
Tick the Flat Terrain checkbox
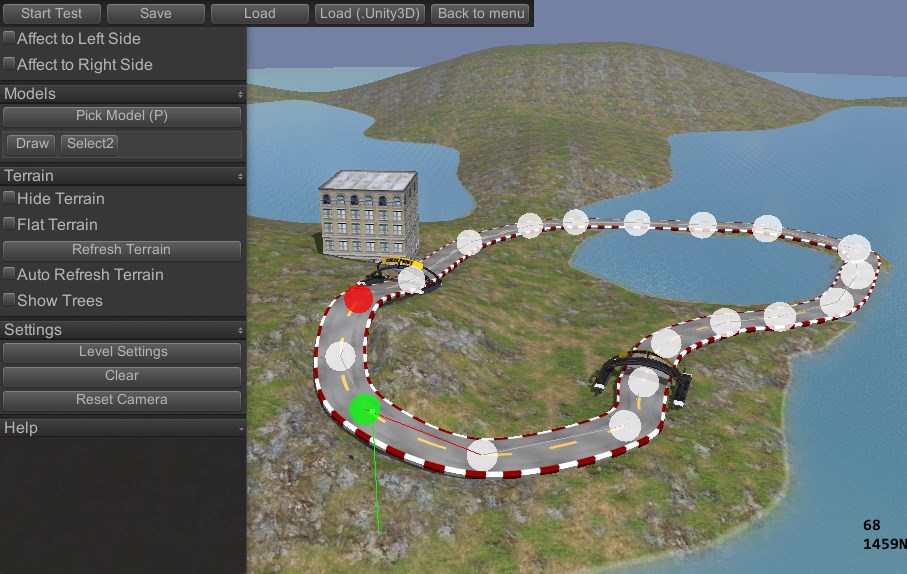[x=9, y=224]
